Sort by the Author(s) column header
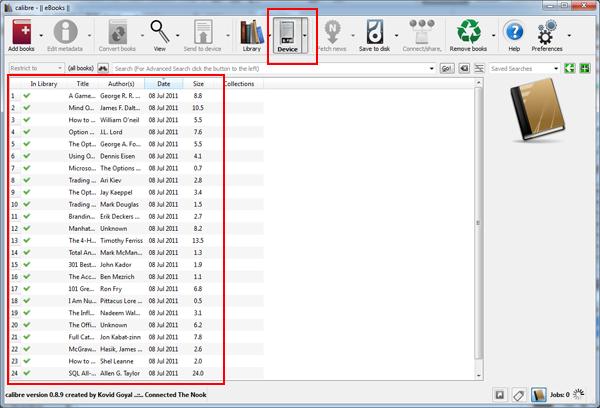Viewport: 600px width, 408px height. (x=121, y=84)
